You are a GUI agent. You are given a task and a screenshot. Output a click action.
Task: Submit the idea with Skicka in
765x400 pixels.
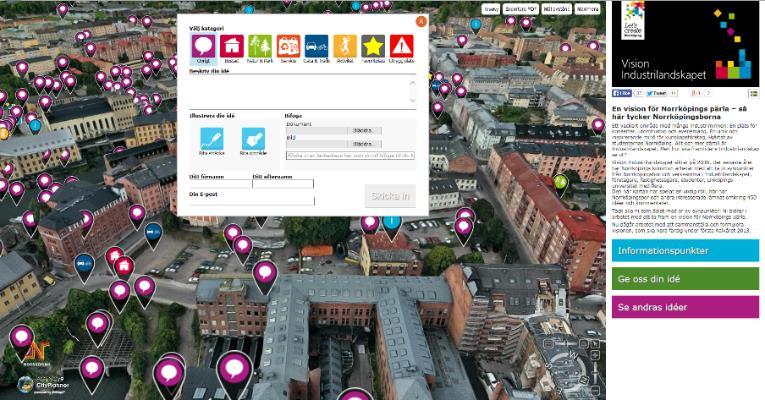tap(390, 196)
